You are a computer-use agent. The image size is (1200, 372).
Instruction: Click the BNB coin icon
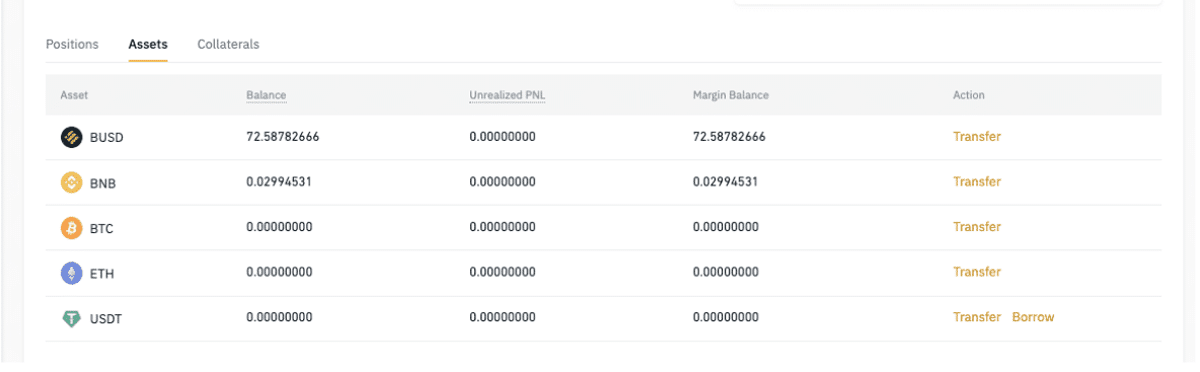click(71, 182)
